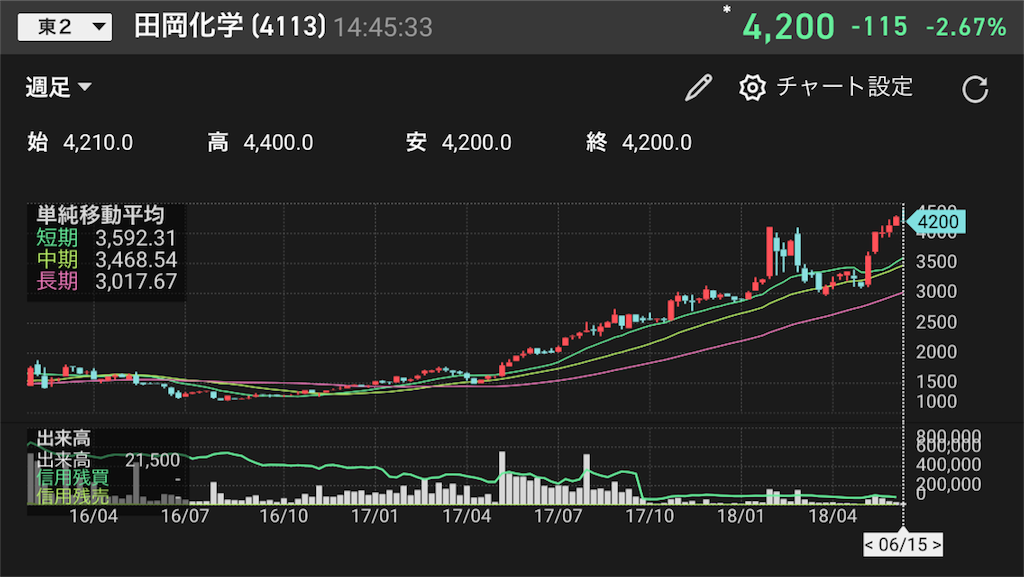Click the 06/15 date cursor label

(x=903, y=544)
